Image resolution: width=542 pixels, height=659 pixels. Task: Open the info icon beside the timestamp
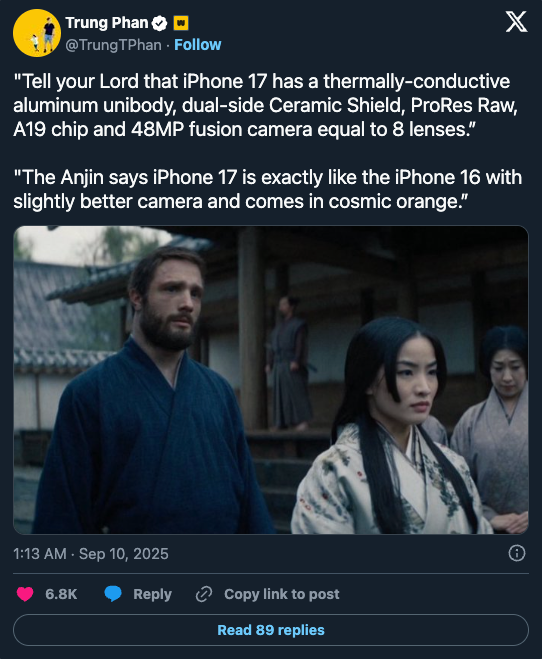point(516,553)
